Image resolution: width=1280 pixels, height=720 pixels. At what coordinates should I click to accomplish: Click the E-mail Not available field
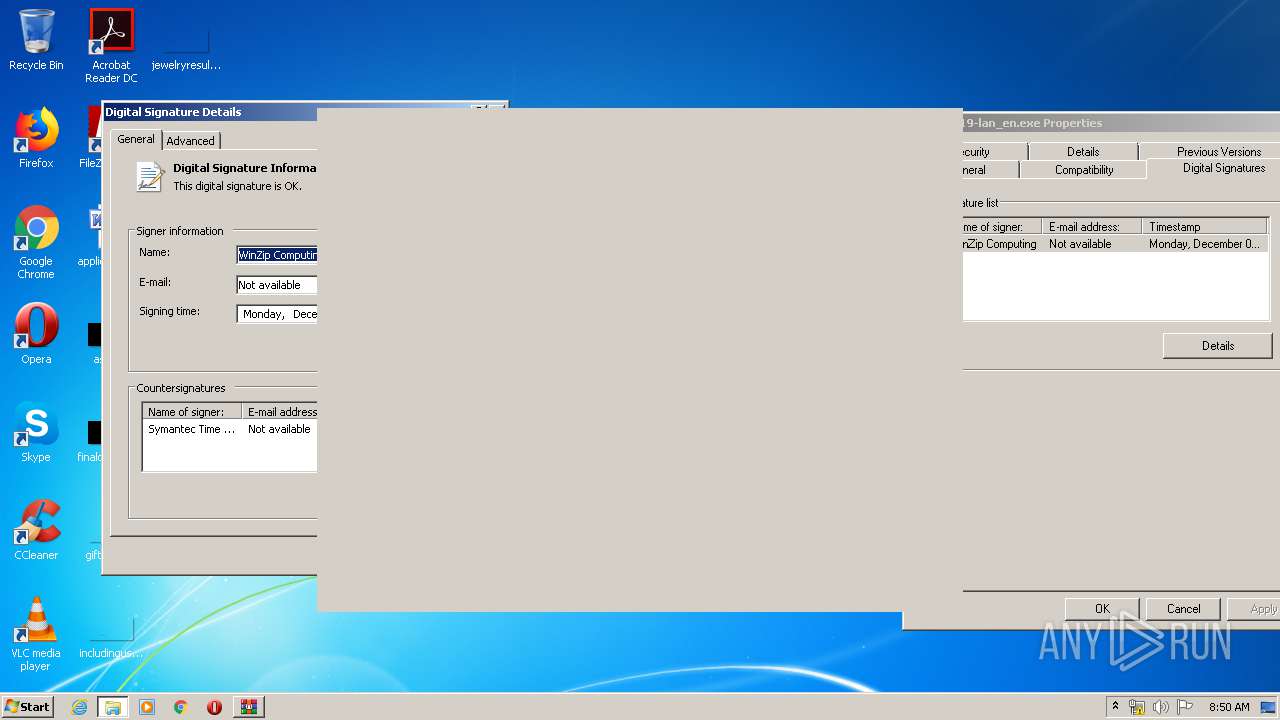click(x=277, y=285)
